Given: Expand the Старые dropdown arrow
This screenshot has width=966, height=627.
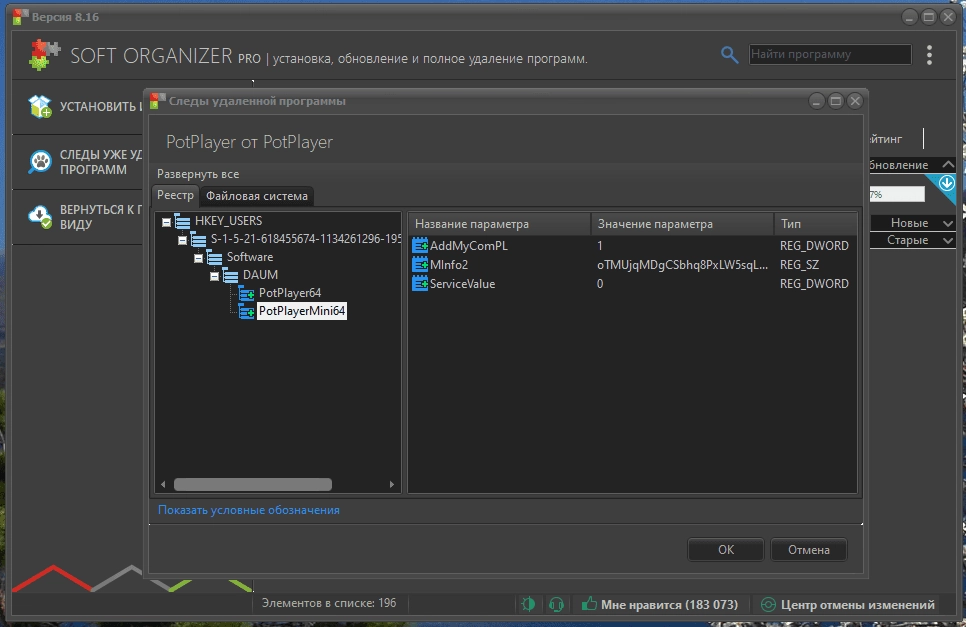Looking at the screenshot, I should [948, 240].
